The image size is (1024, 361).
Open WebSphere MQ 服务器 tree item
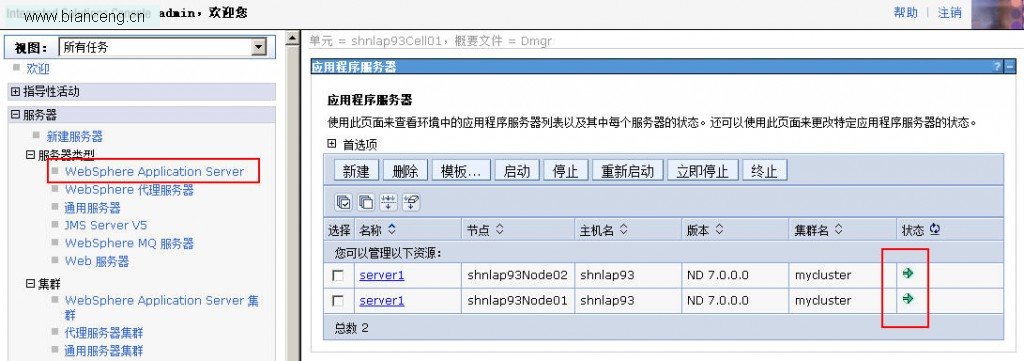click(129, 243)
